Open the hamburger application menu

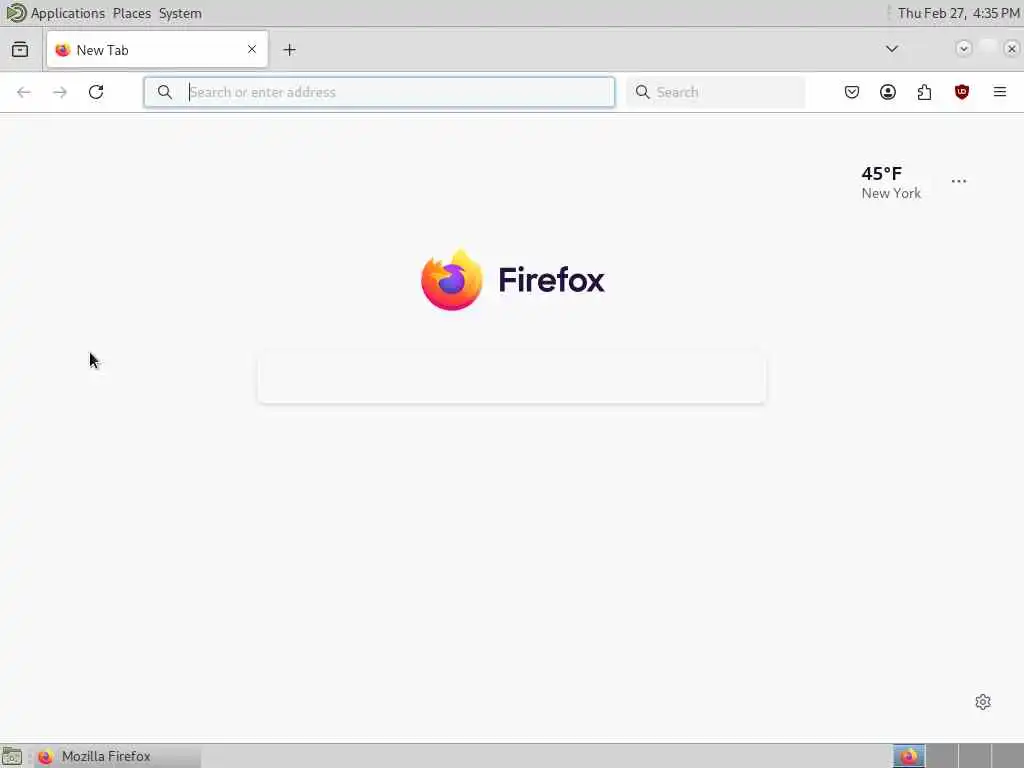click(1000, 92)
